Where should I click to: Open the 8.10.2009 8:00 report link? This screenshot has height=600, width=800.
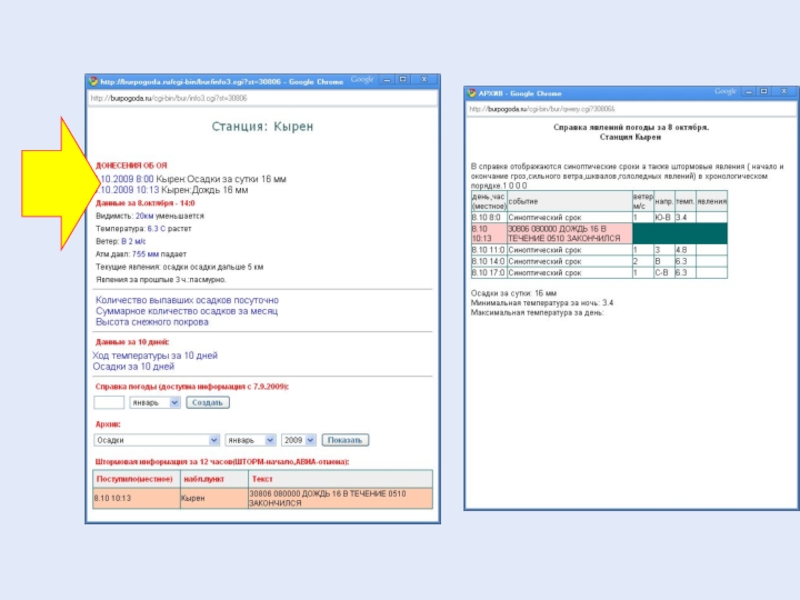tap(126, 179)
